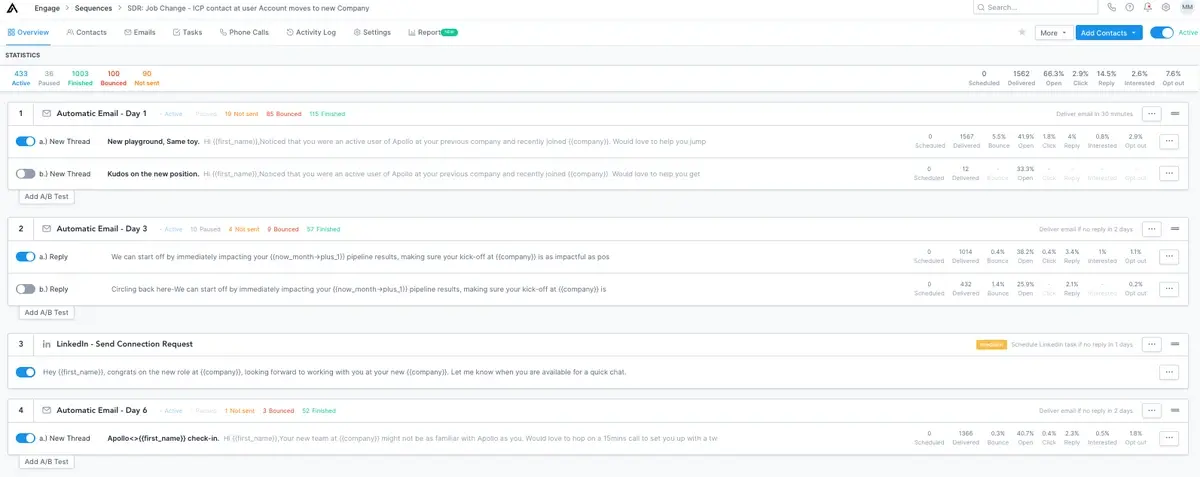
Task: Open options menu for Automatic Email Day 3
Action: tap(1151, 229)
